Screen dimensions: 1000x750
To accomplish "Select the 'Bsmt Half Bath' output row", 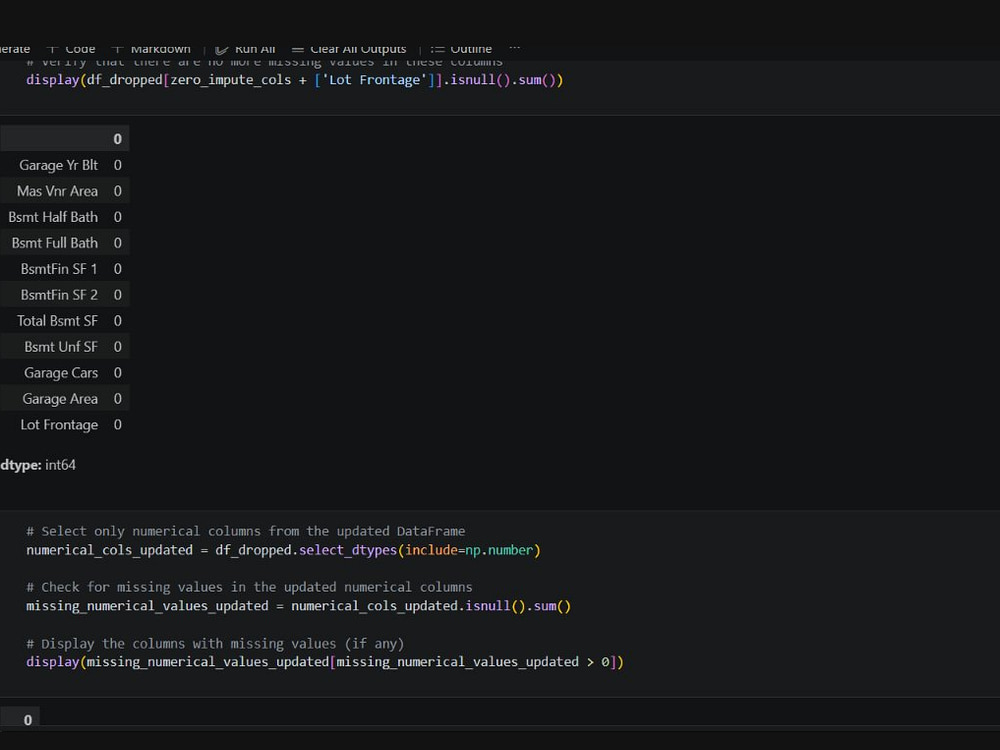I will pyautogui.click(x=64, y=217).
